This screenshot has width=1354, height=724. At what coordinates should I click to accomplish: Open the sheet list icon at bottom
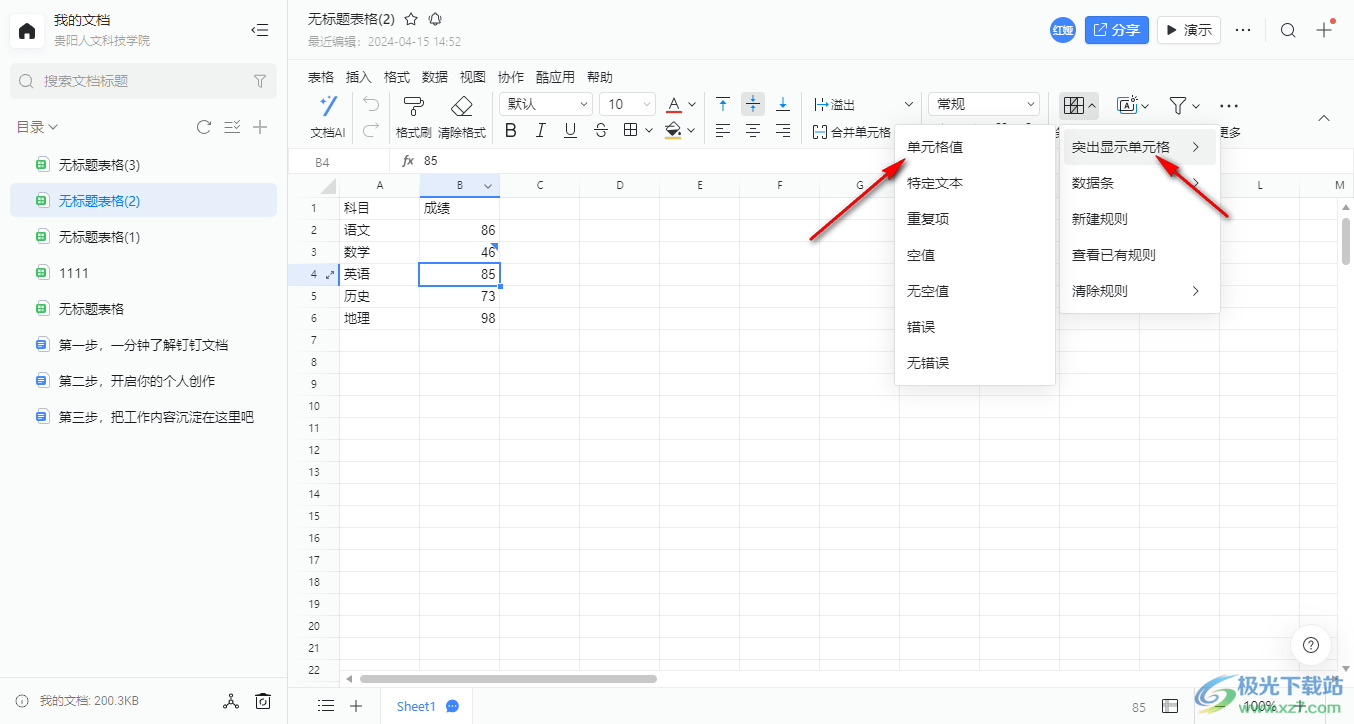click(326, 706)
